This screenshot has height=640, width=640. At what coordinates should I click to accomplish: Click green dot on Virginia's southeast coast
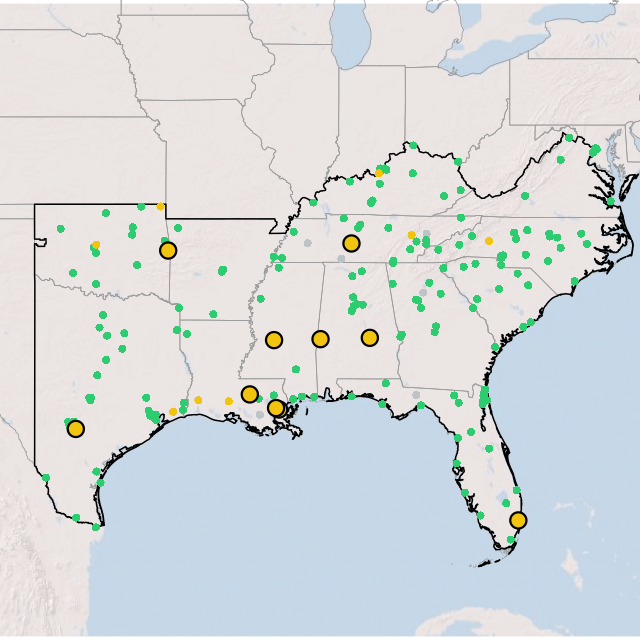(611, 201)
